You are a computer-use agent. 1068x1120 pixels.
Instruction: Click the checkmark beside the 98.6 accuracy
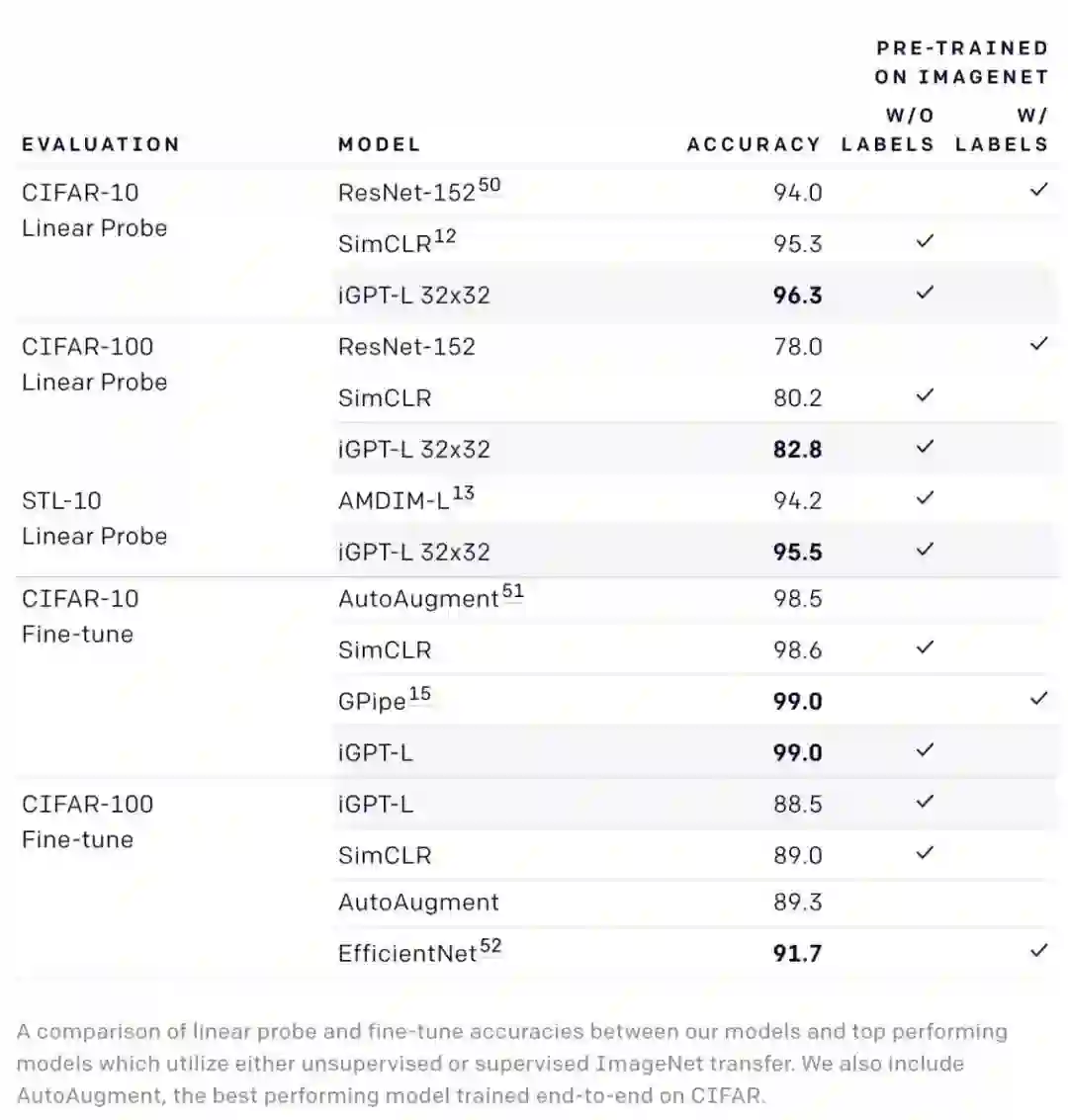click(x=925, y=647)
